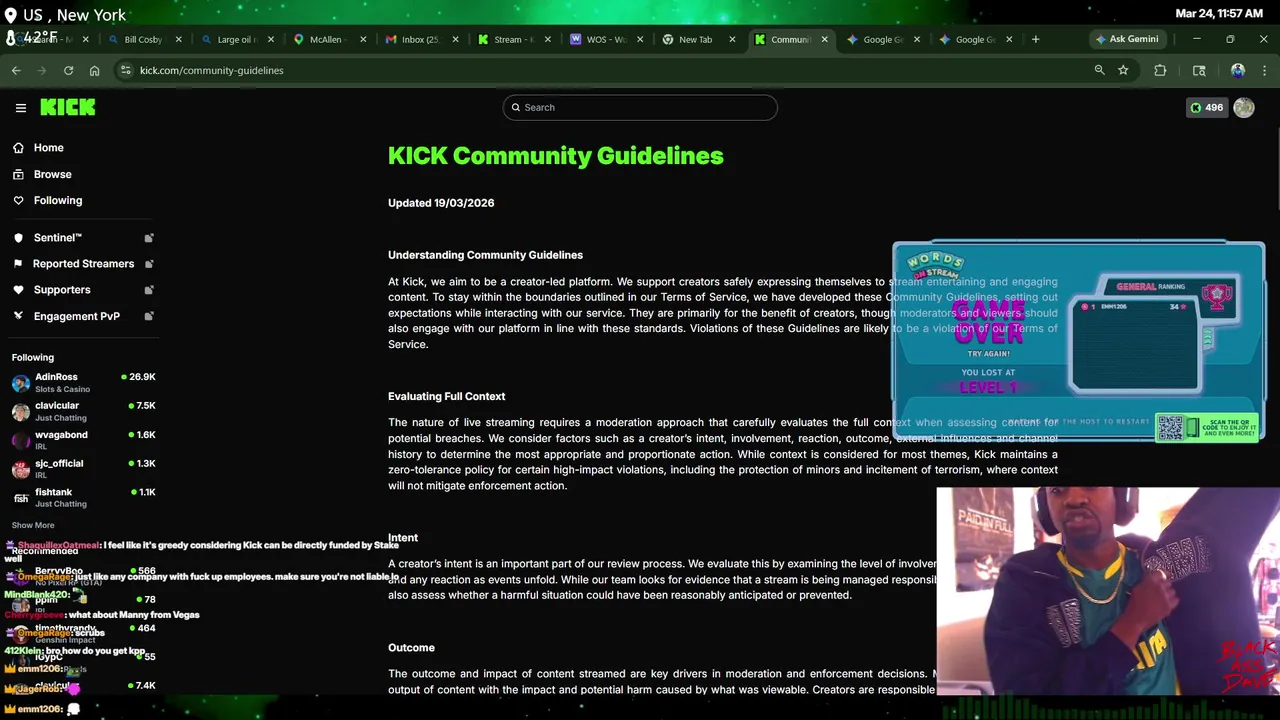Click the Browse icon in sidebar

(18, 174)
